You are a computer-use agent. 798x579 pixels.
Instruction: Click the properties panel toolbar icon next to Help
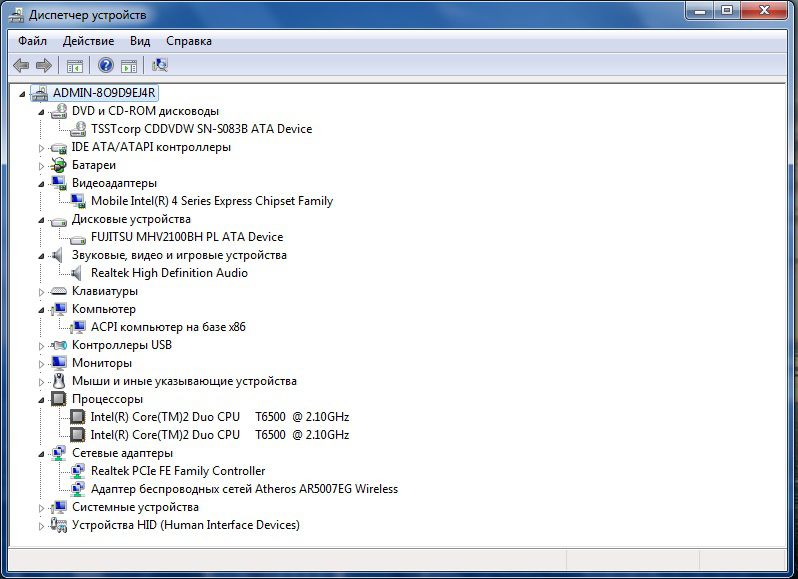(129, 66)
